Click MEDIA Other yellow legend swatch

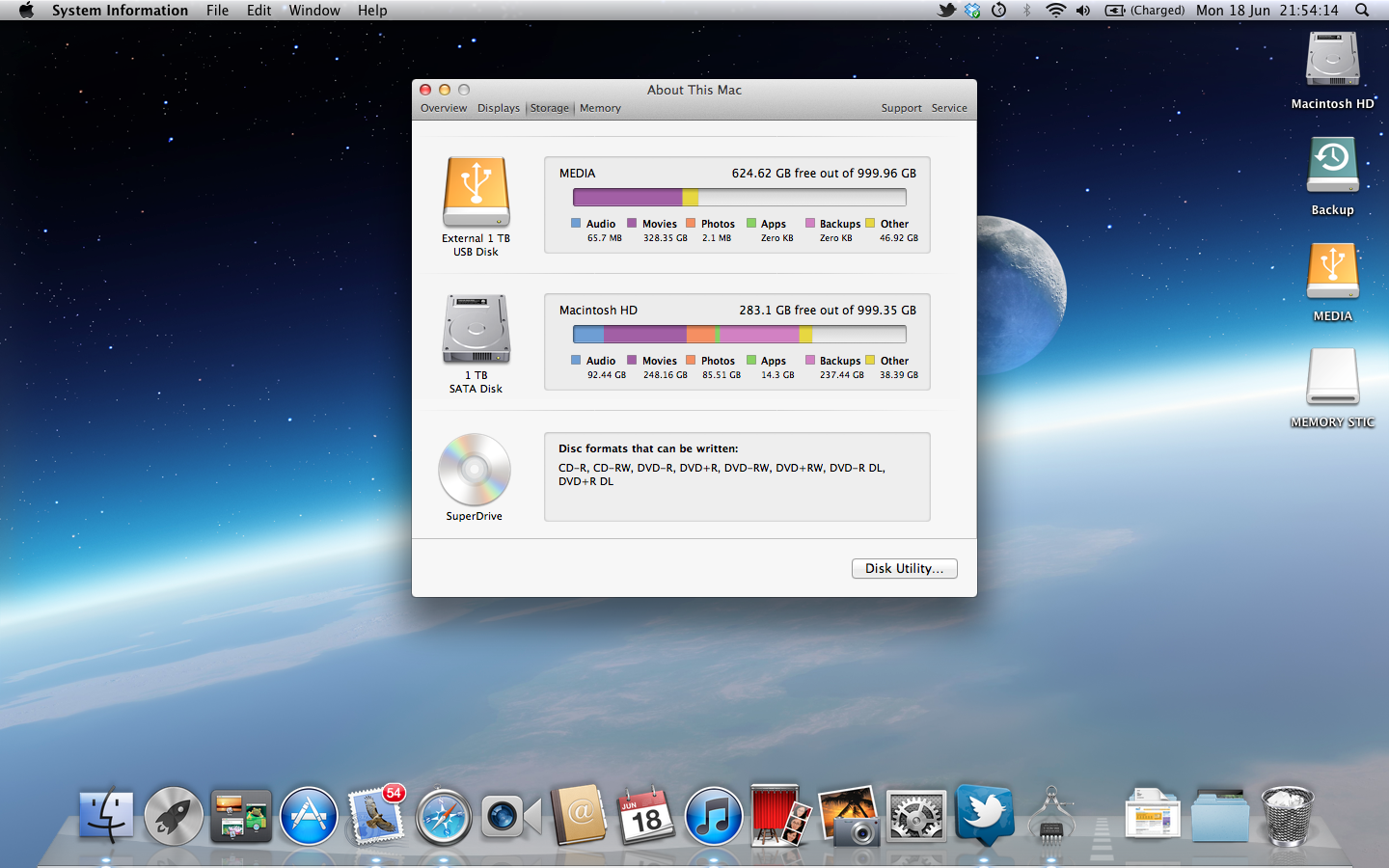870,223
